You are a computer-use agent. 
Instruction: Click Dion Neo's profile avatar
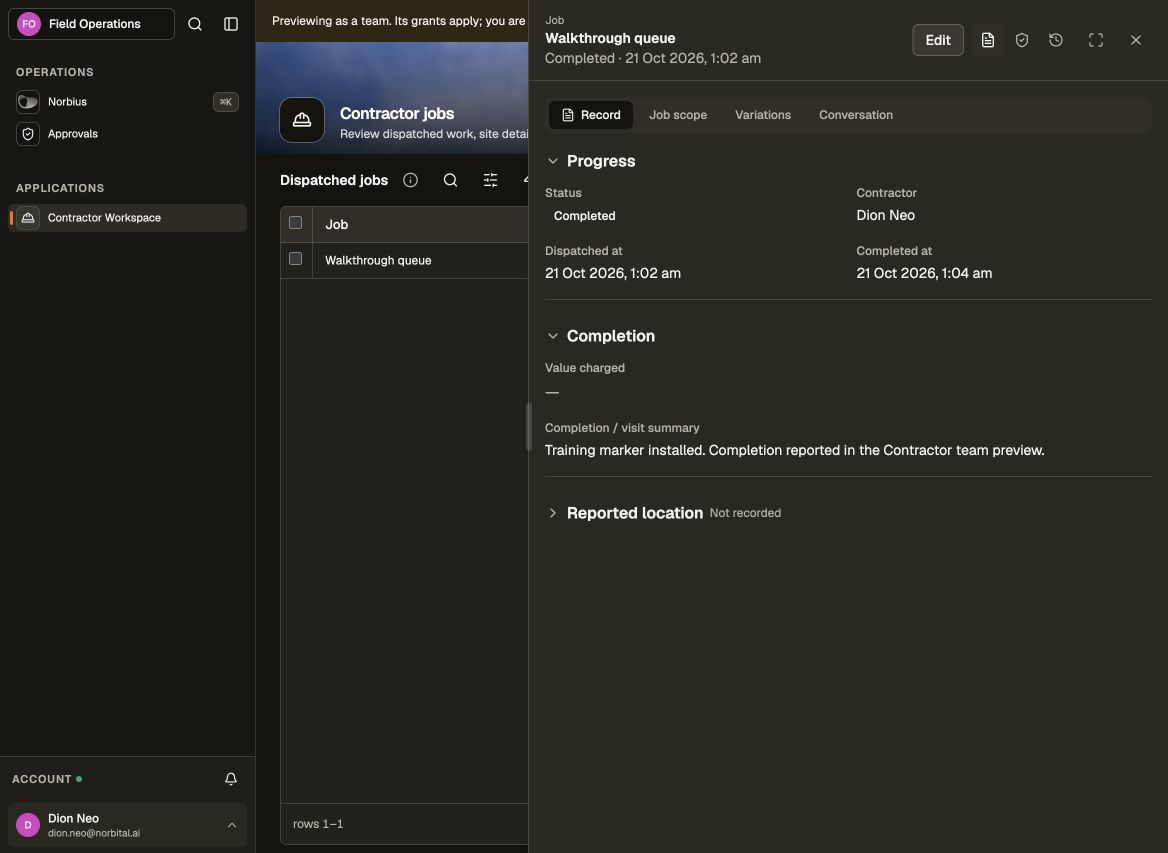click(x=28, y=825)
